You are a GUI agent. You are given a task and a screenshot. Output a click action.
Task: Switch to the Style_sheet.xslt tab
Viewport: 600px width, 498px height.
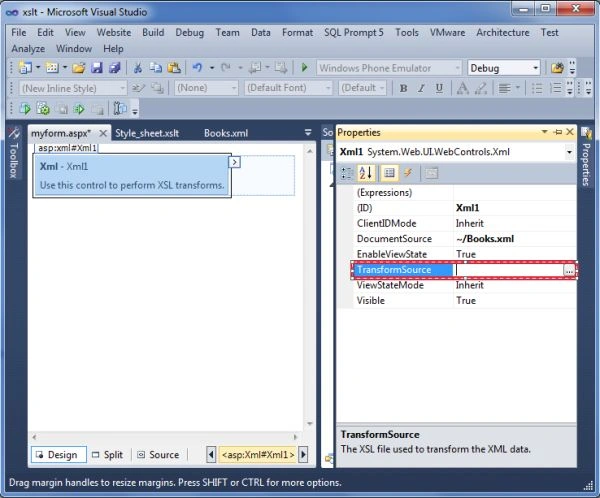coord(147,133)
